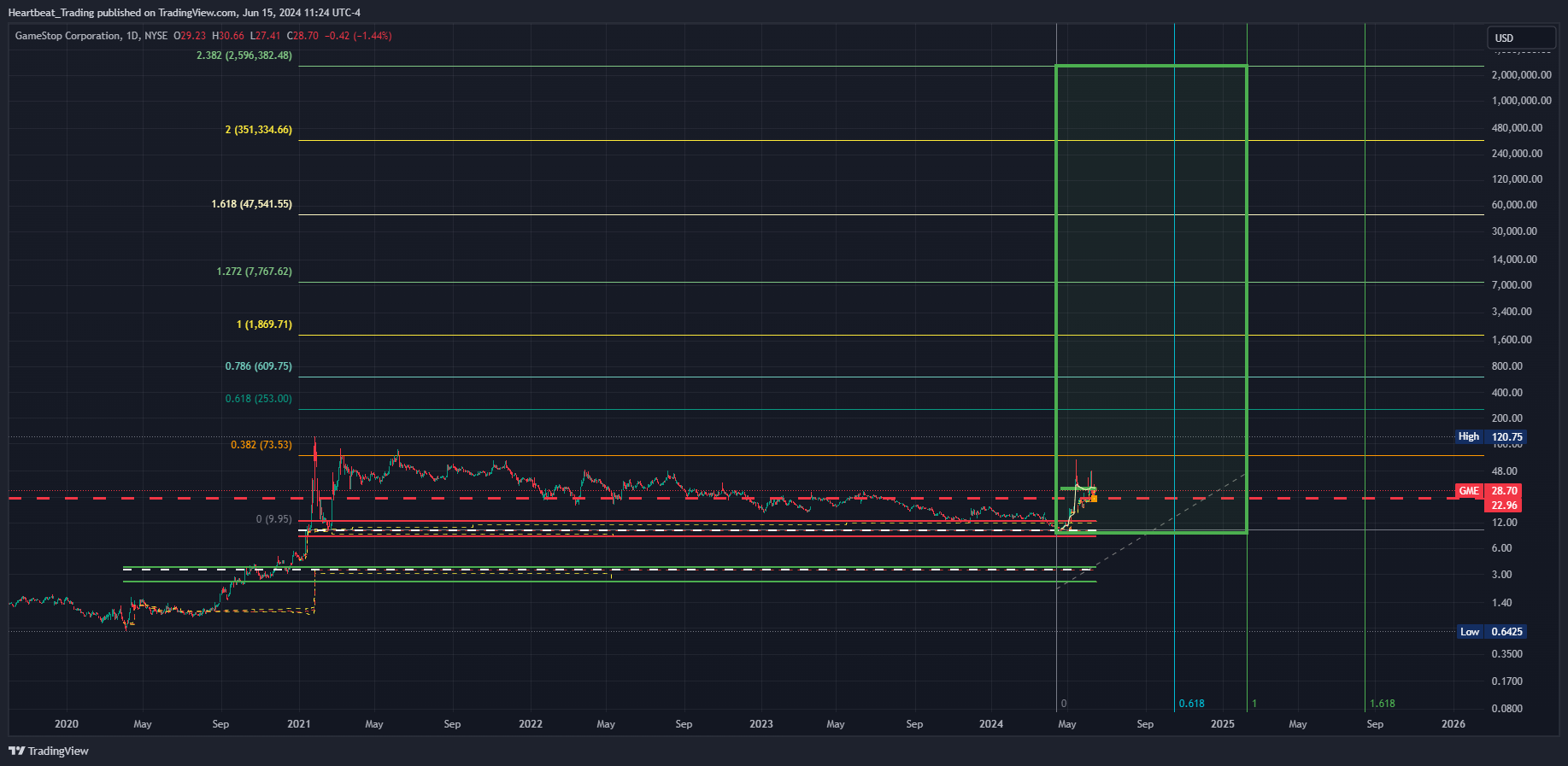Viewport: 1568px width, 766px height.
Task: Click 30,000.00 on the price axis
Action: click(1514, 231)
